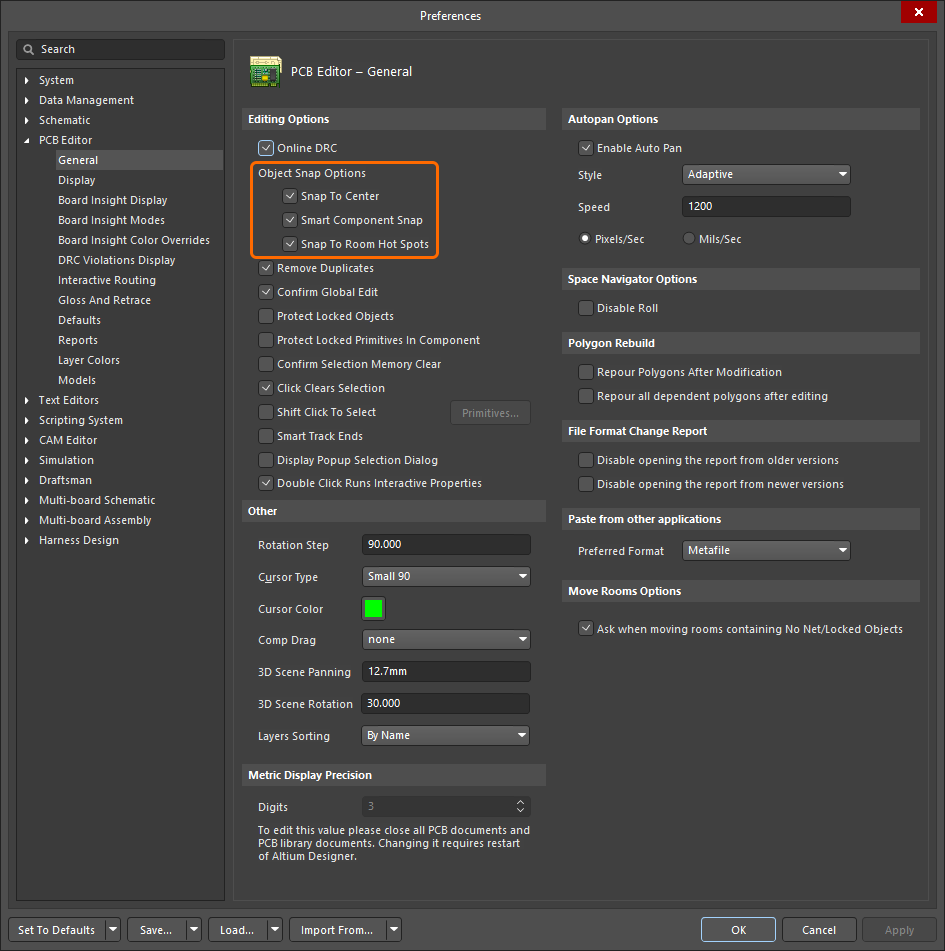Click the 3D Scene Panning field

(446, 671)
